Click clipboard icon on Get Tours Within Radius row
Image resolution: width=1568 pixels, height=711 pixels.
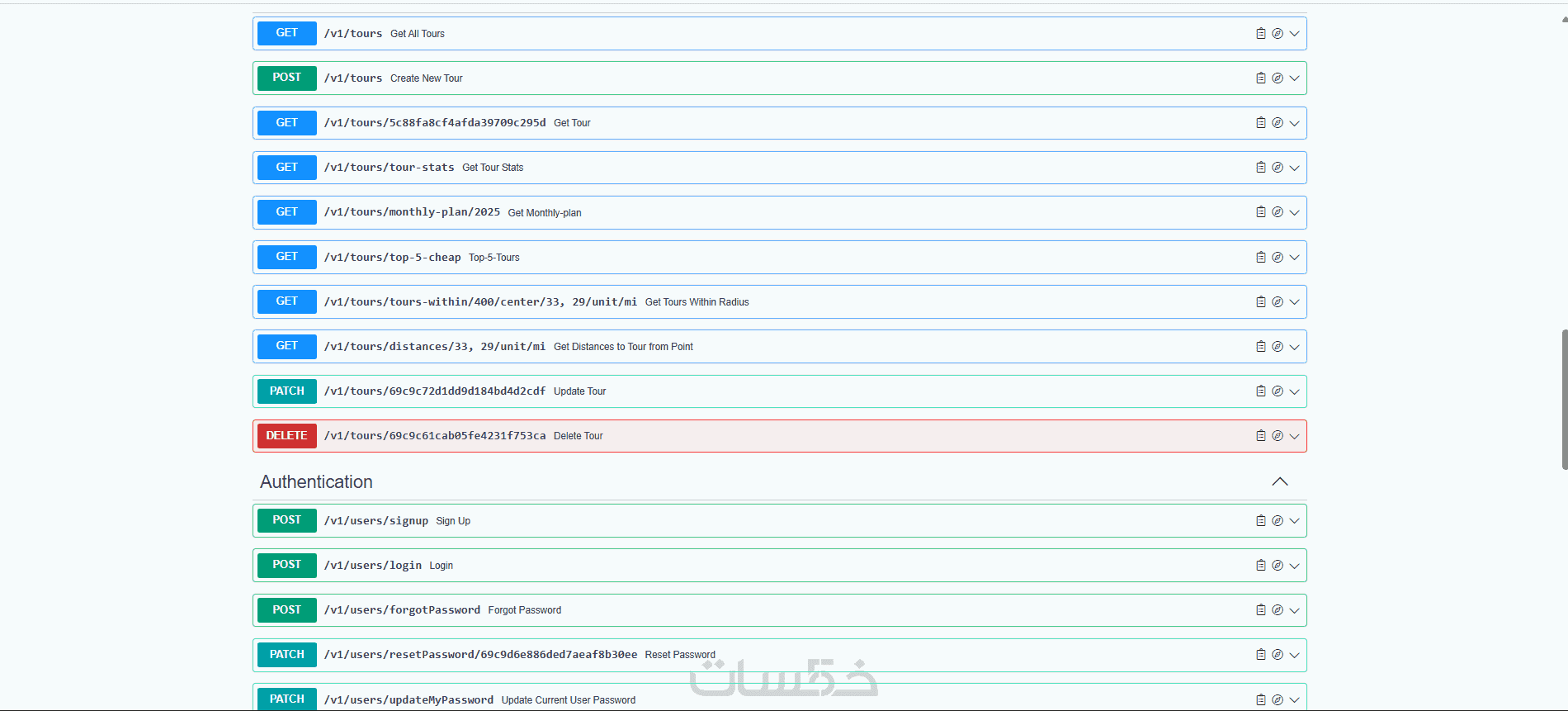coord(1260,302)
